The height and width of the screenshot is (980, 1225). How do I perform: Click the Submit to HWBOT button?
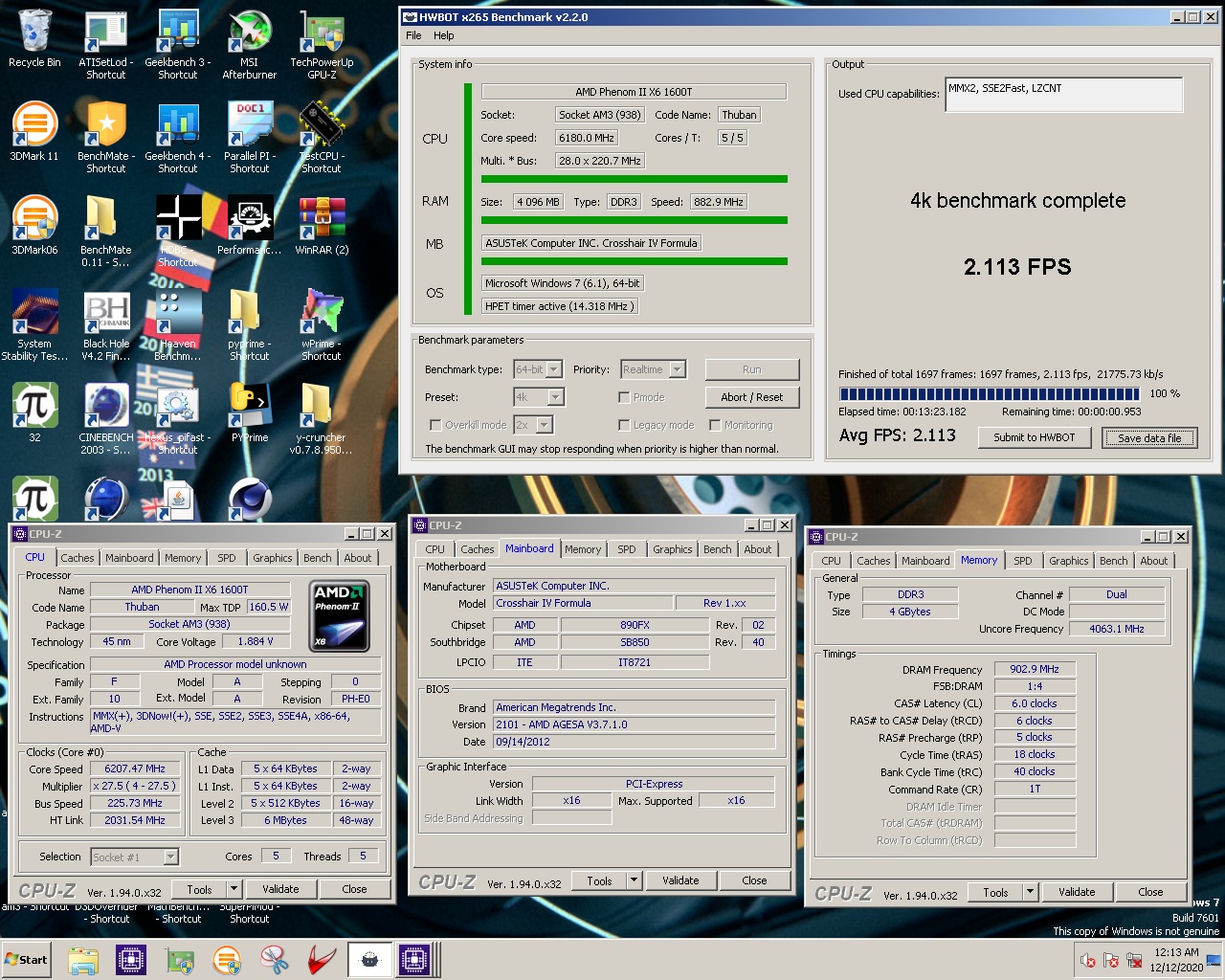tap(1034, 437)
